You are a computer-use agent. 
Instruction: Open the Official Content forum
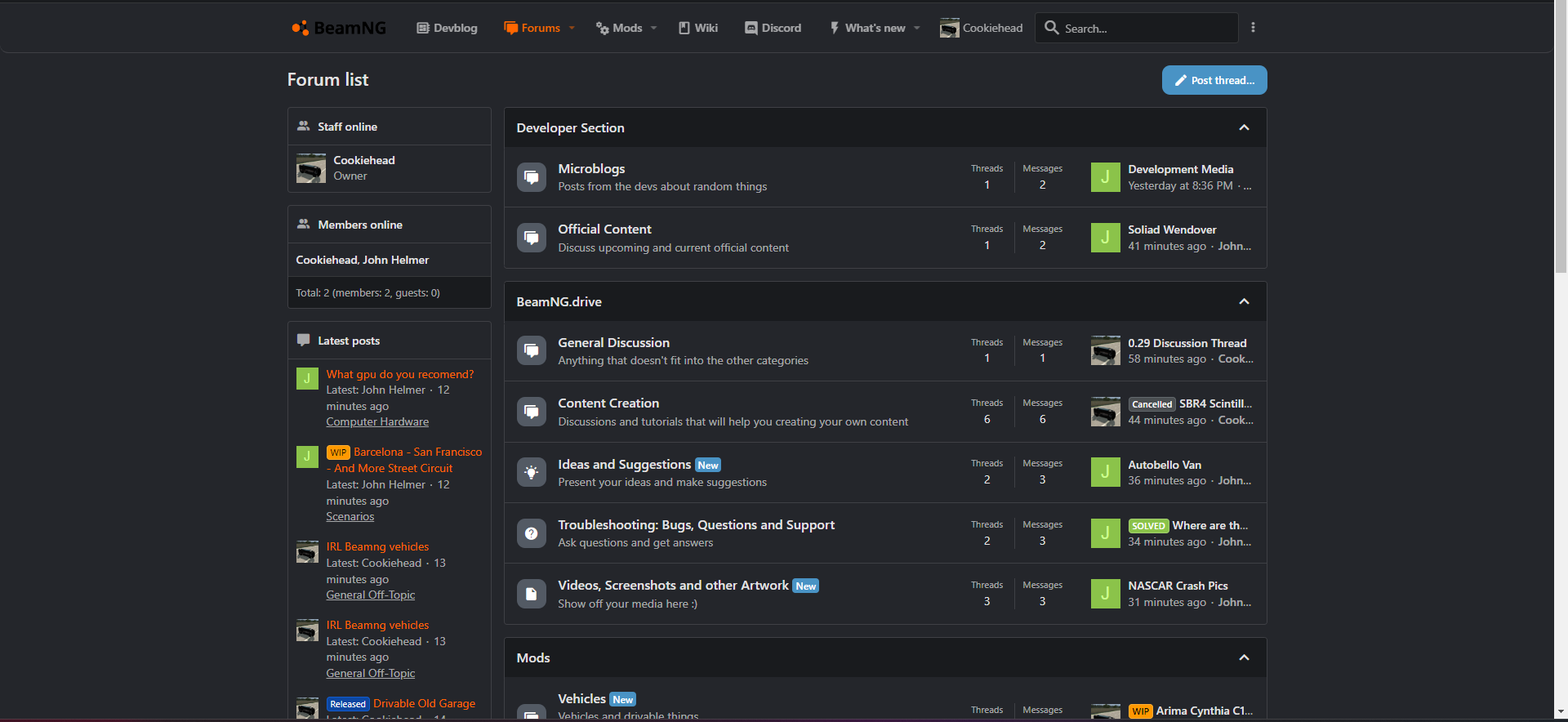click(x=604, y=229)
